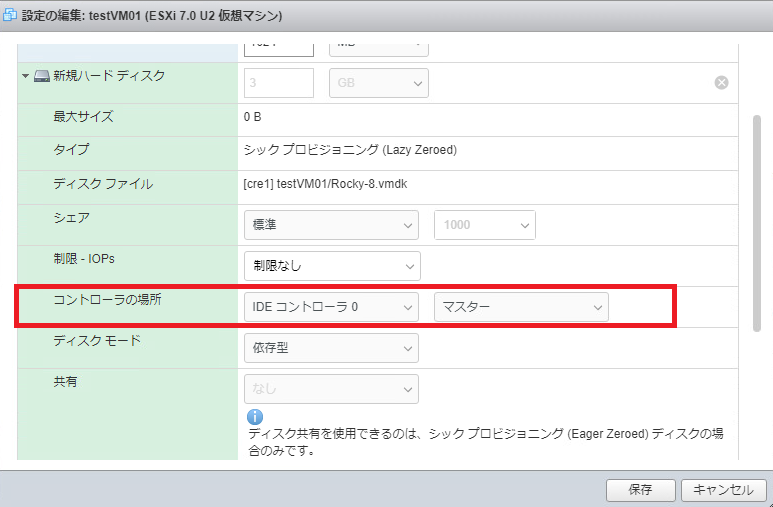The width and height of the screenshot is (773, 507).
Task: Open the GB disk size unit dropdown
Action: click(379, 83)
